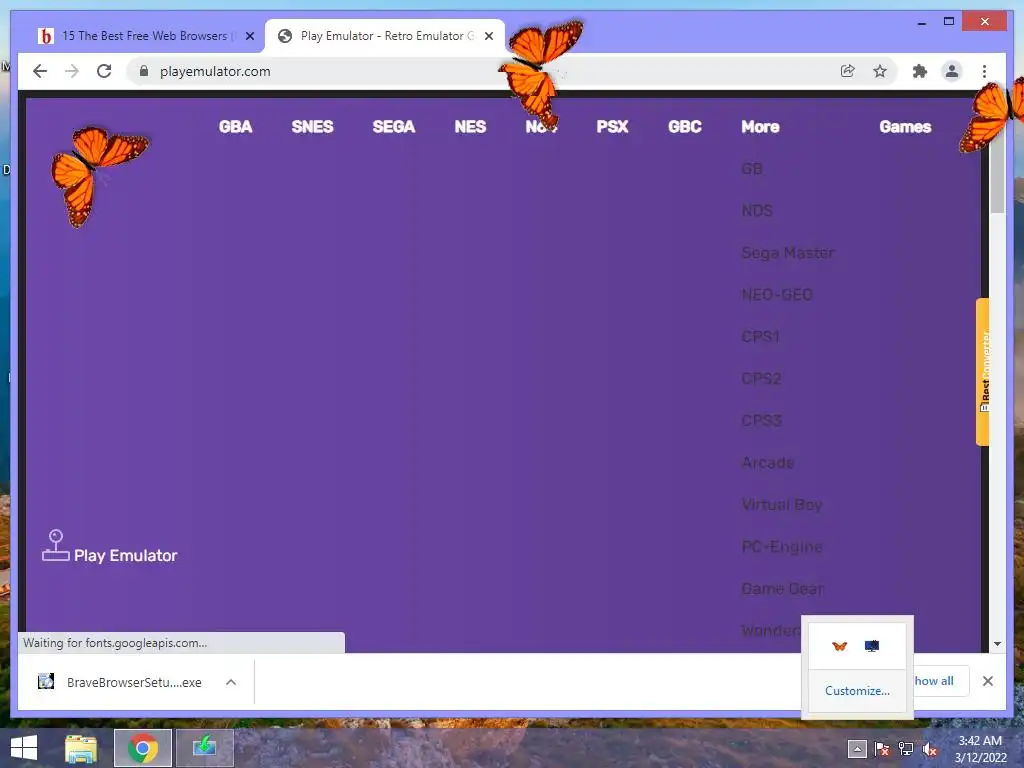Open File Explorer from the taskbar
Image resolution: width=1024 pixels, height=768 pixels.
[x=81, y=748]
